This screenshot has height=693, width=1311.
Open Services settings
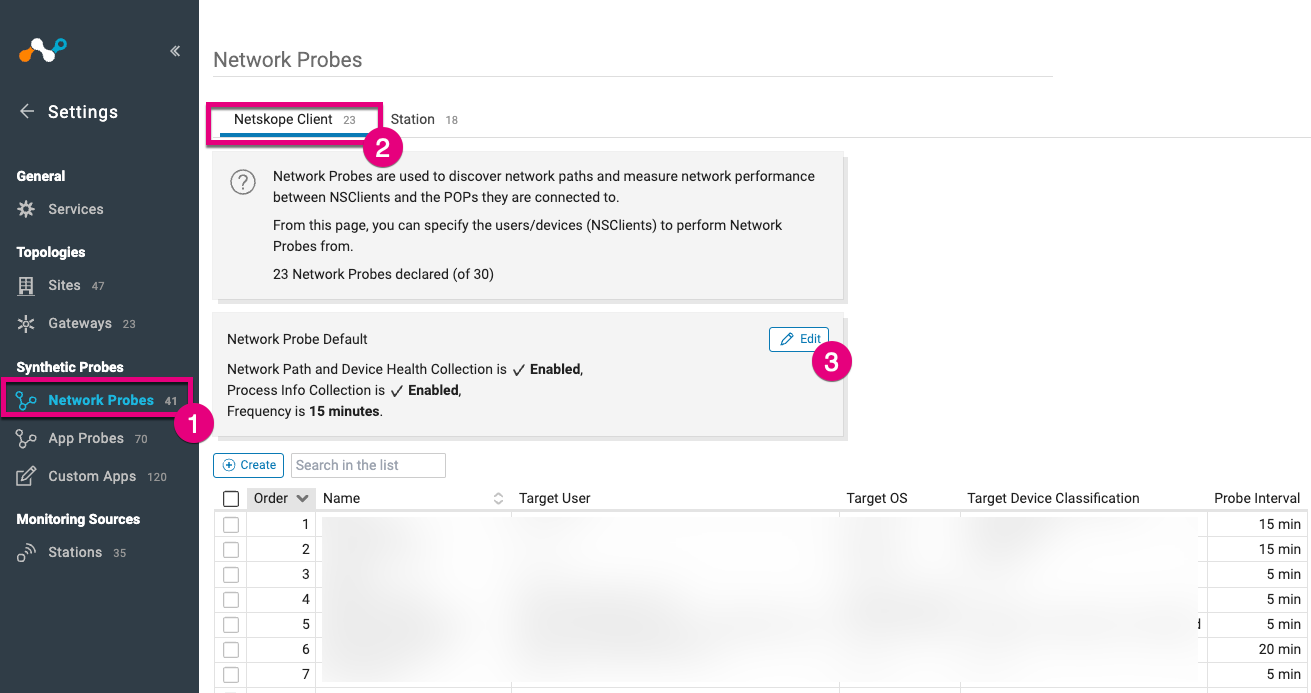(76, 209)
